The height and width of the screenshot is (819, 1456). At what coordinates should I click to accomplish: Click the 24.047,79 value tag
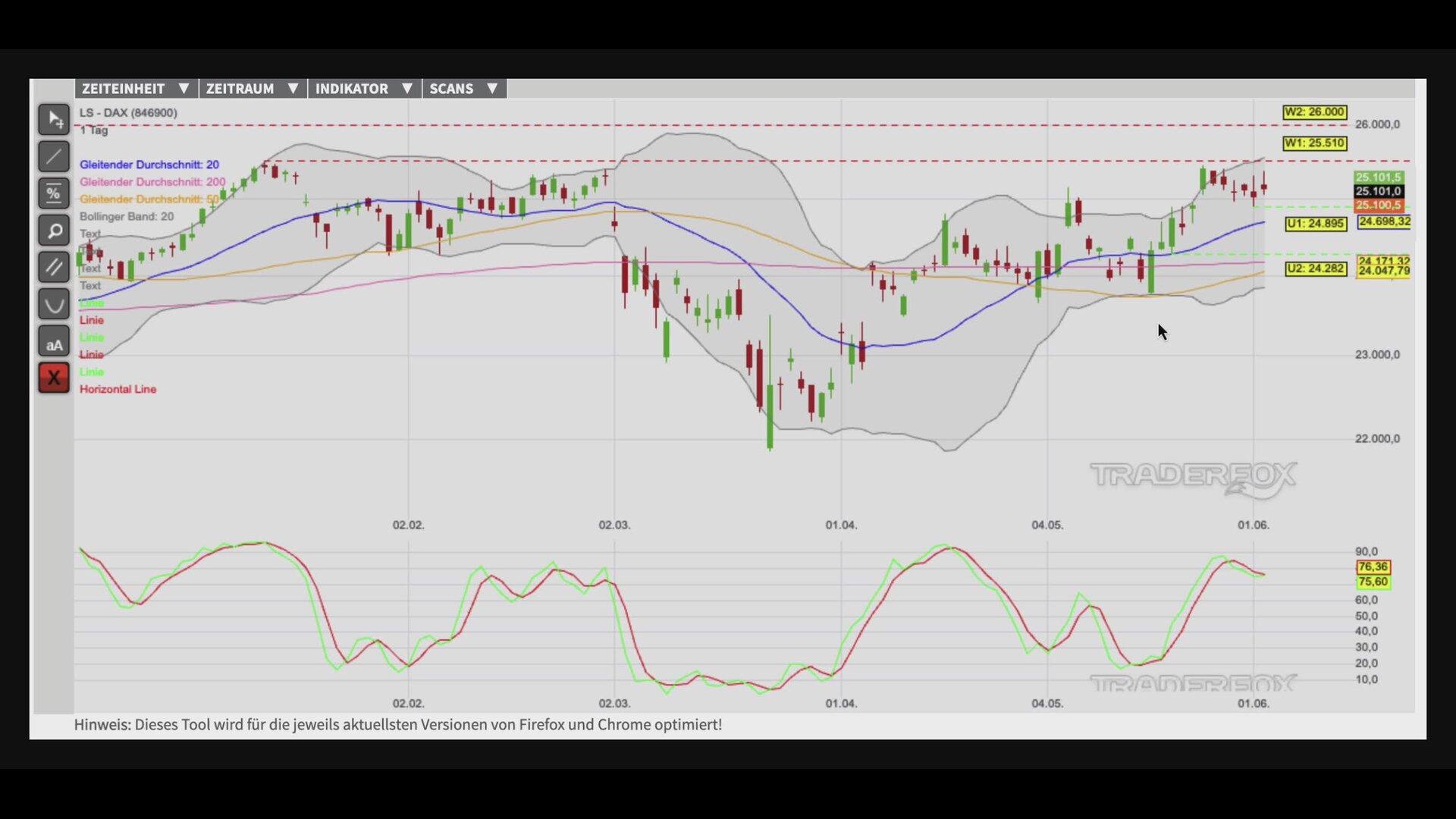click(1384, 271)
